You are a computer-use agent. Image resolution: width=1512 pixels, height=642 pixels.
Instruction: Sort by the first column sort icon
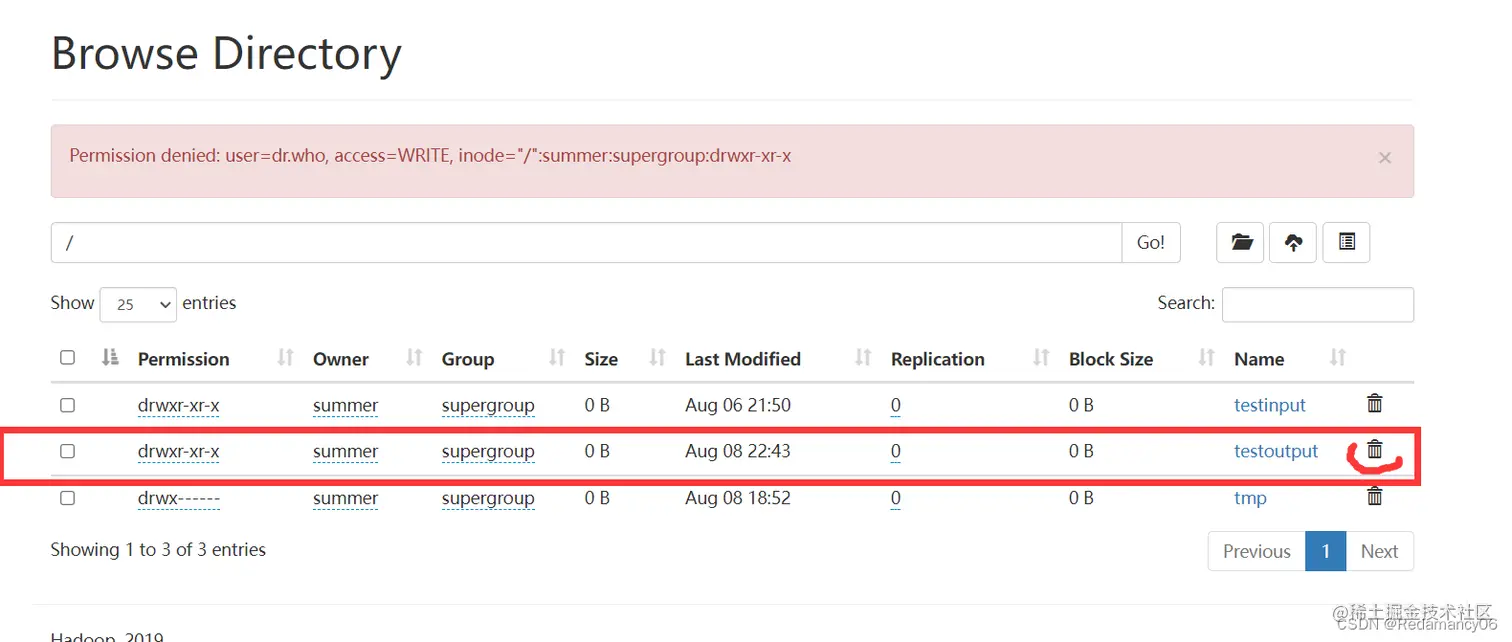[110, 357]
